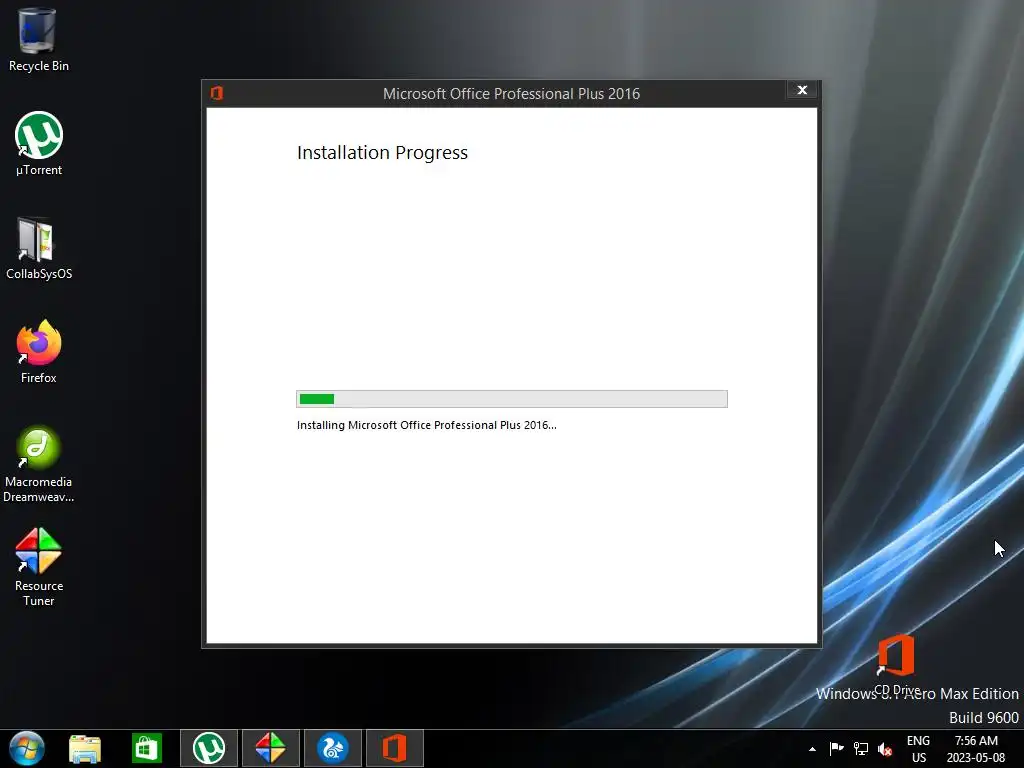Open the Action Center flag icon

[836, 748]
